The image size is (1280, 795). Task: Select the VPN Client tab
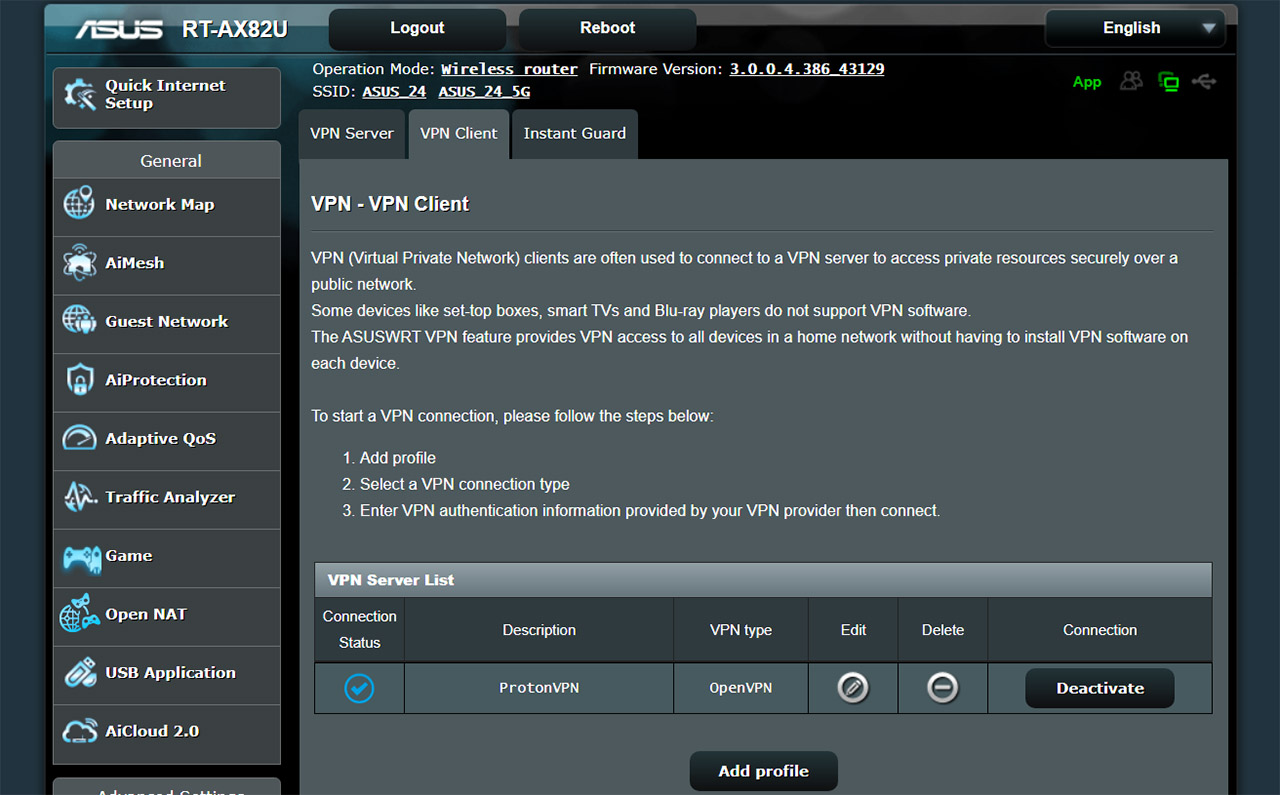point(459,134)
